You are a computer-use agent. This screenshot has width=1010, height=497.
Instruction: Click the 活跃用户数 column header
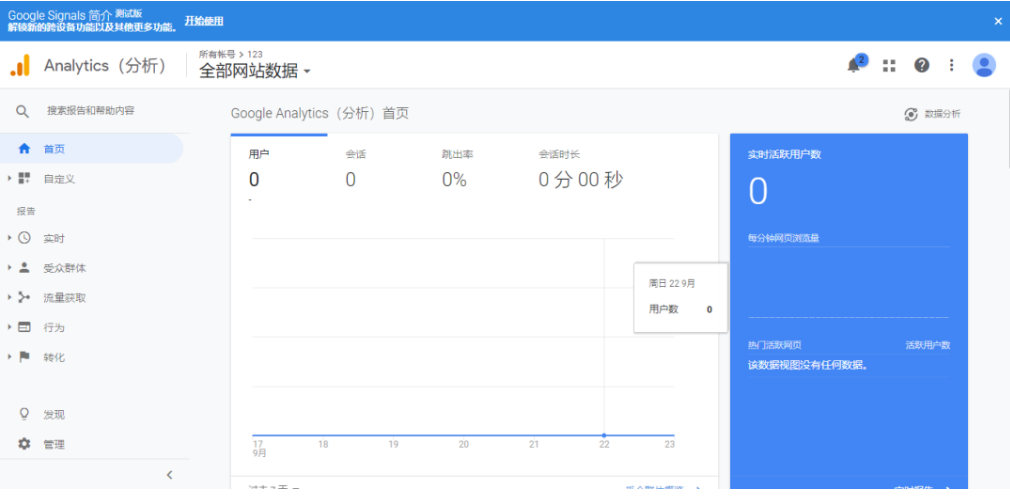pyautogui.click(x=928, y=345)
